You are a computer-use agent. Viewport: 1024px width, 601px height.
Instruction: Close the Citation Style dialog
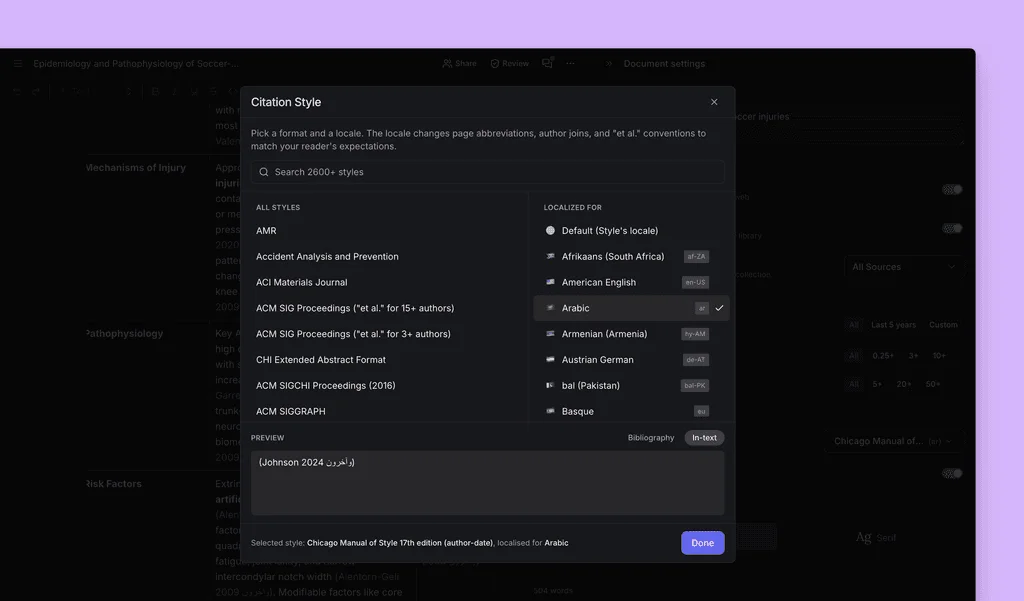click(714, 102)
